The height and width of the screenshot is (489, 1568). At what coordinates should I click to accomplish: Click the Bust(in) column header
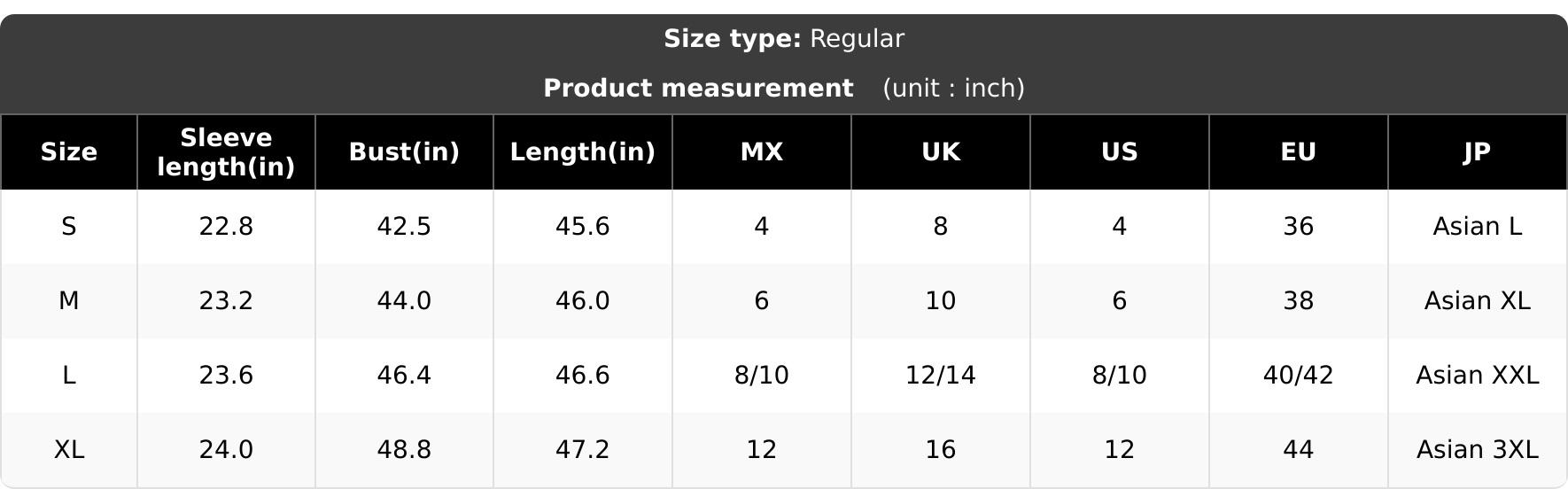(404, 152)
